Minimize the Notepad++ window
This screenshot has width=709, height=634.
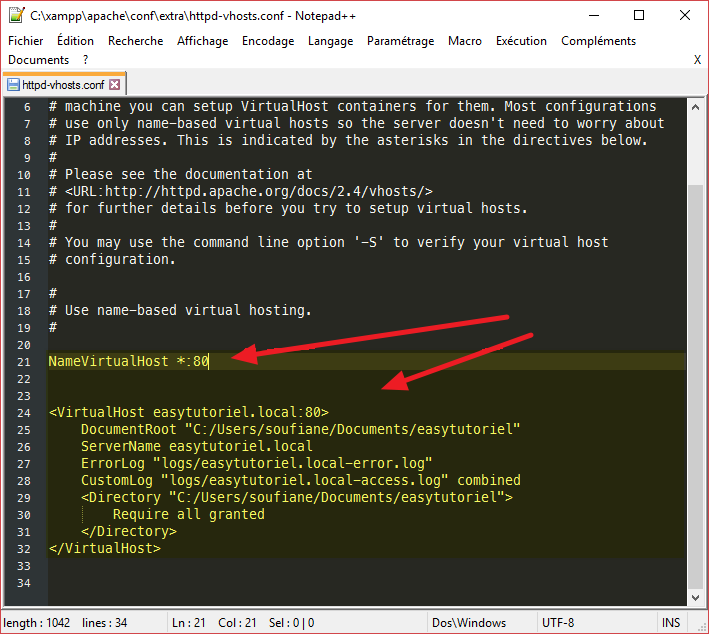point(594,15)
